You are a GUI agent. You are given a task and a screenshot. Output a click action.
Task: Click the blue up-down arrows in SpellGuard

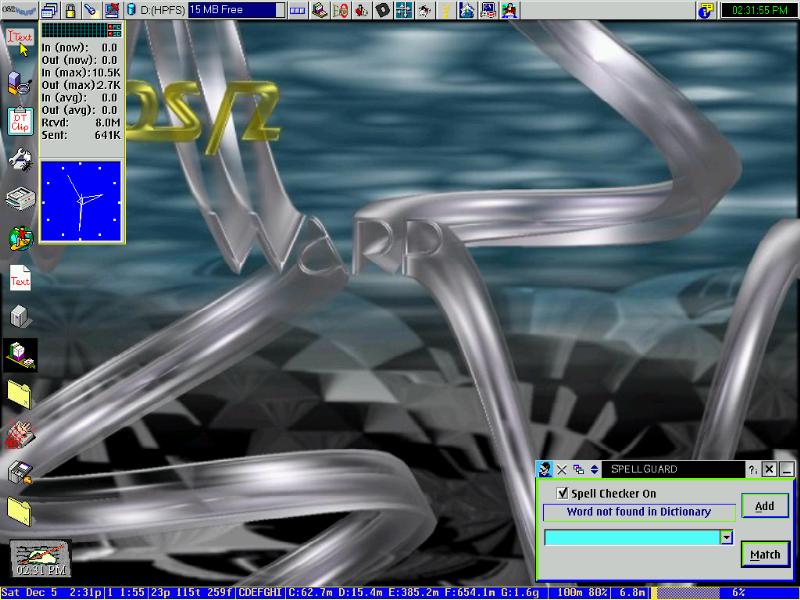point(594,469)
